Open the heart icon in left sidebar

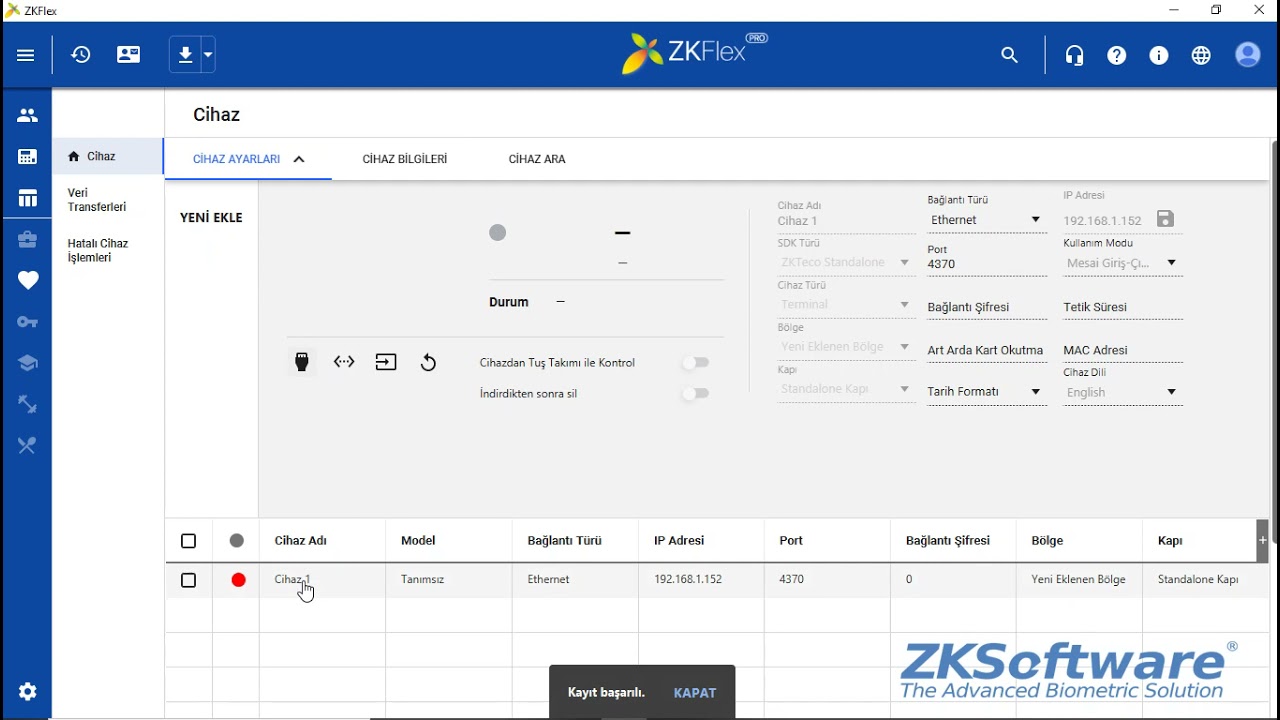[x=27, y=280]
